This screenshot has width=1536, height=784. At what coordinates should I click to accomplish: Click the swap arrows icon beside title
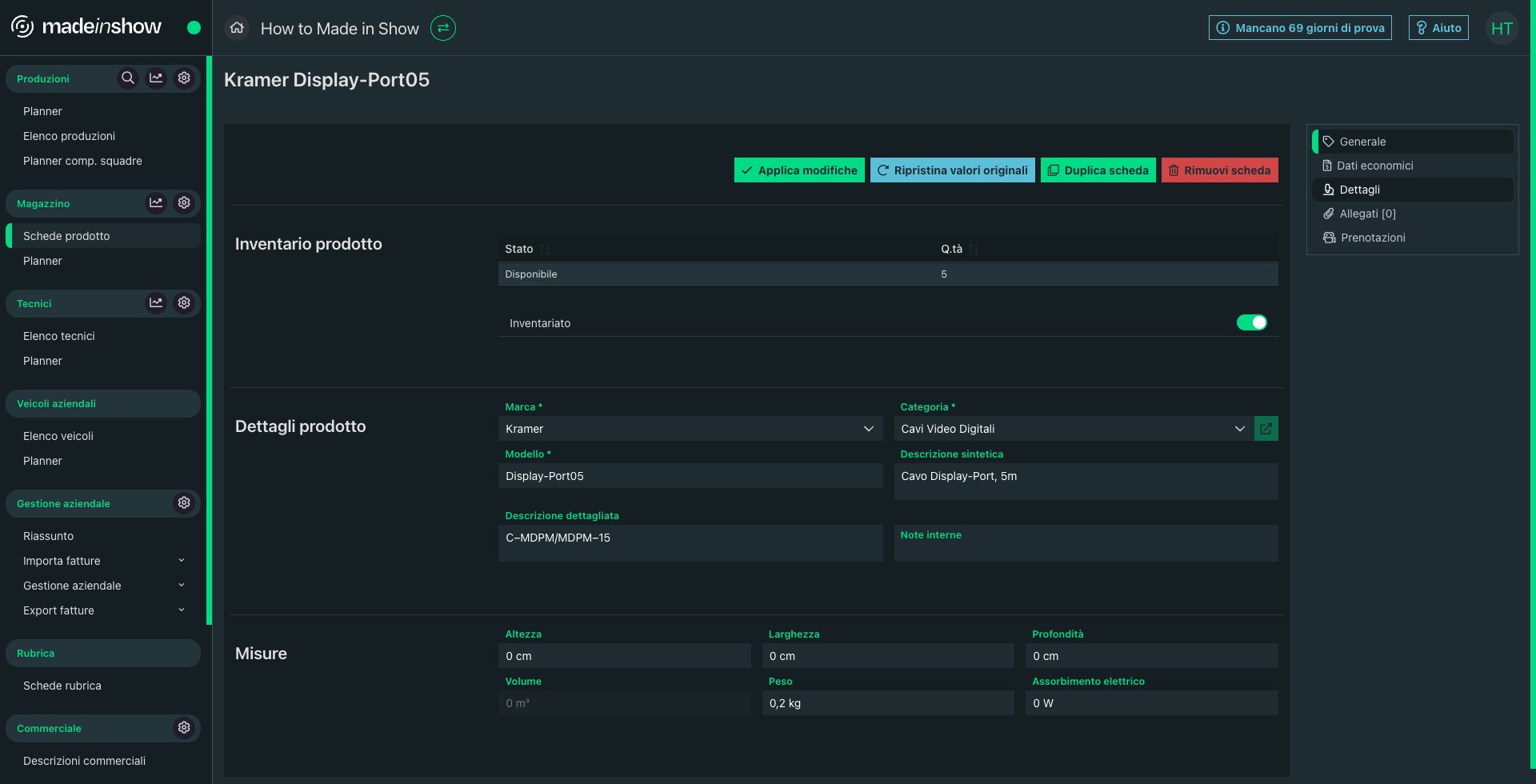(x=443, y=28)
